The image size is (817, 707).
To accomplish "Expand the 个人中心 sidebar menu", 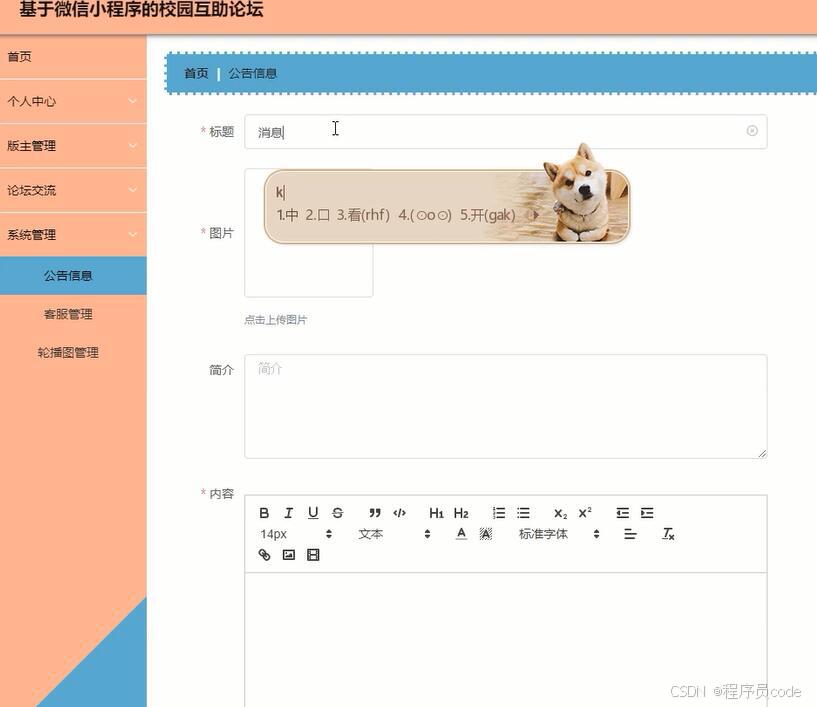I will [73, 101].
